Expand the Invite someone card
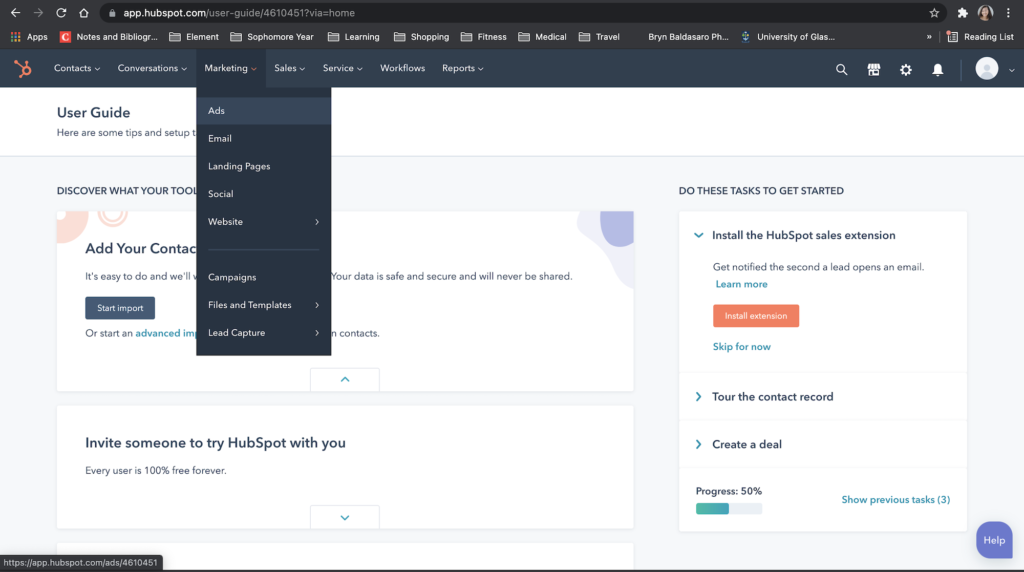Image resolution: width=1024 pixels, height=572 pixels. (x=345, y=517)
